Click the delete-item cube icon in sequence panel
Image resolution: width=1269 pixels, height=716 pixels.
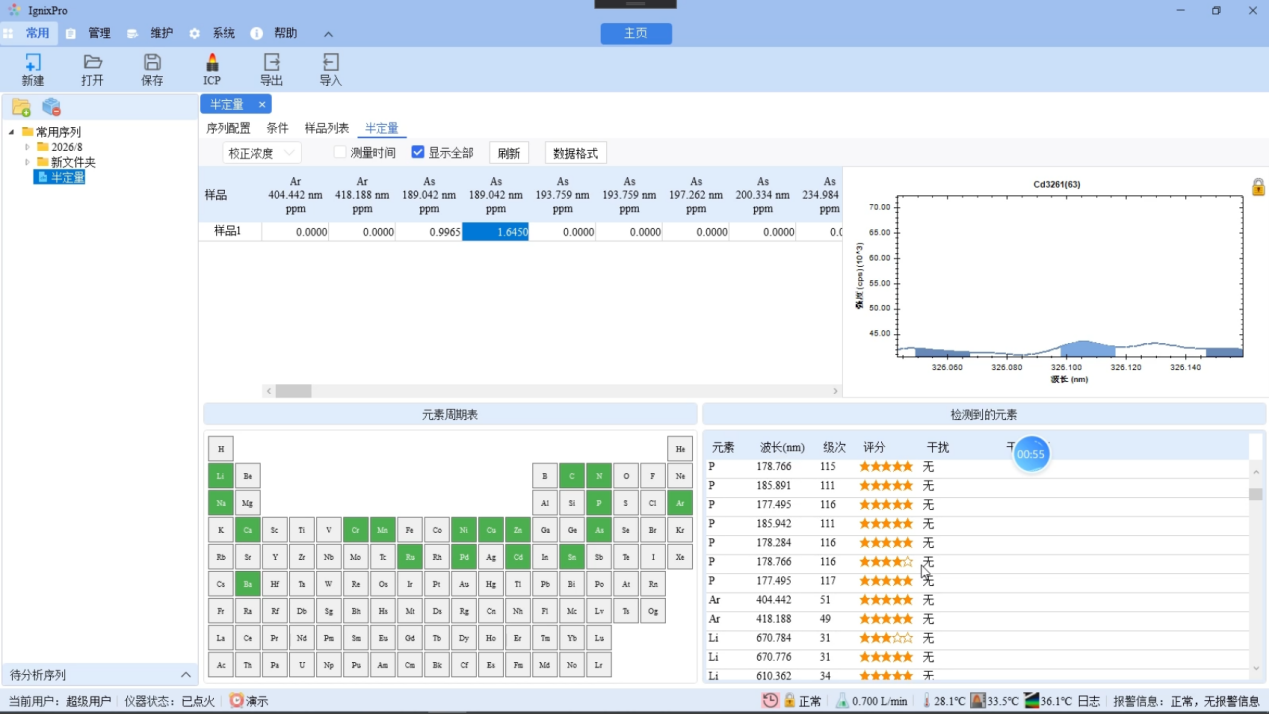pyautogui.click(x=52, y=107)
